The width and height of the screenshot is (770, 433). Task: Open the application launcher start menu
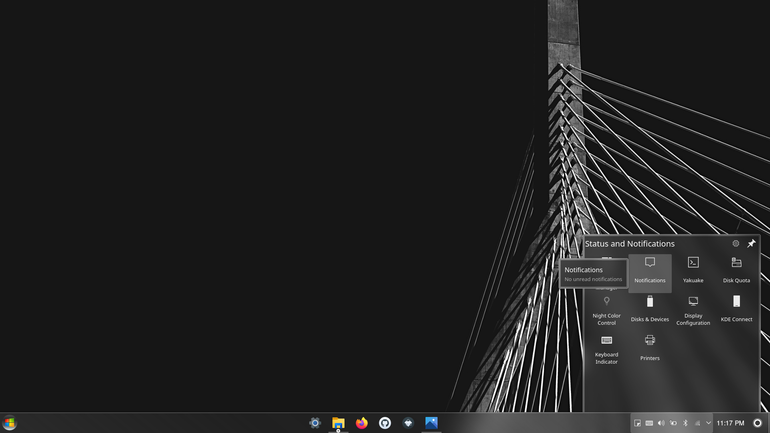coord(9,423)
